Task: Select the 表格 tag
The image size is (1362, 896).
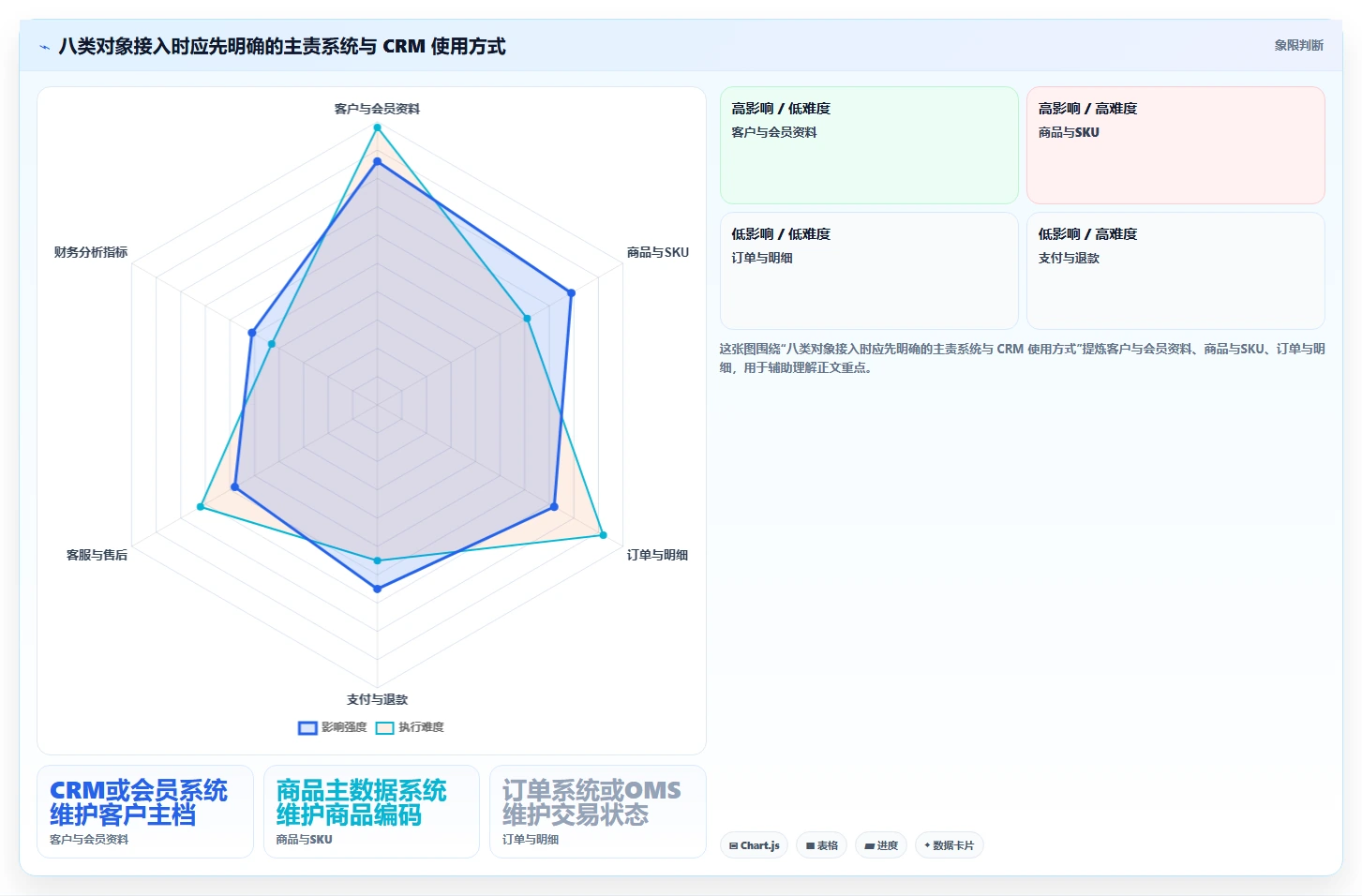Action: point(822,845)
